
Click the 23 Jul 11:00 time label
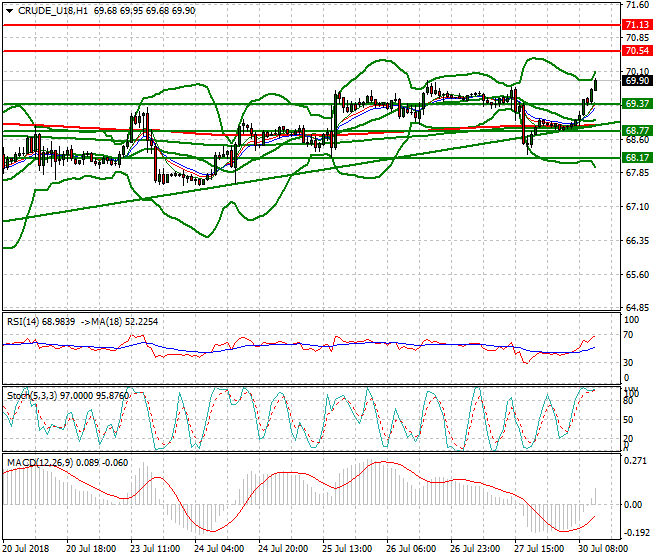[x=155, y=549]
